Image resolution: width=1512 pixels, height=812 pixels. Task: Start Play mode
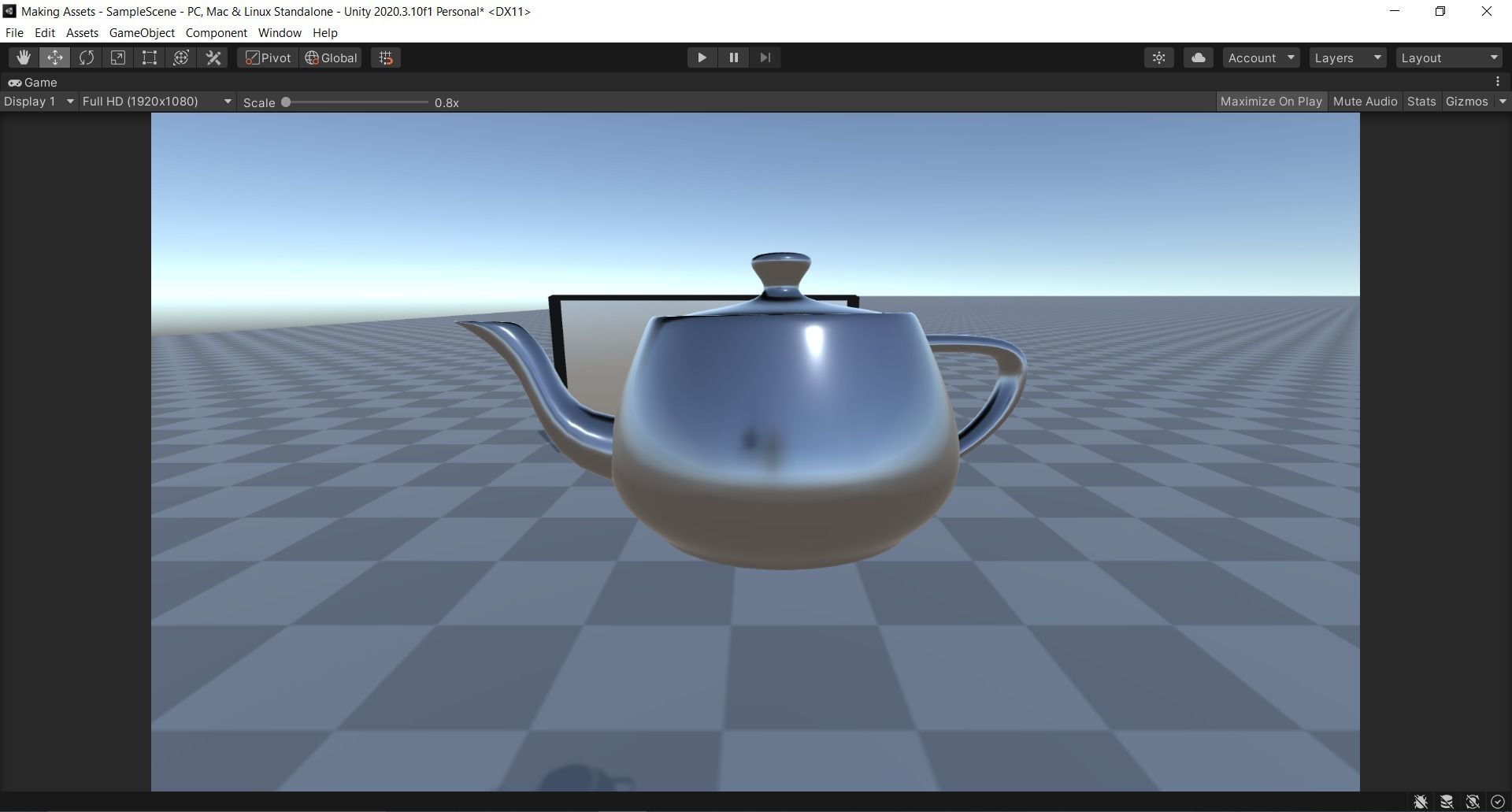(x=702, y=57)
